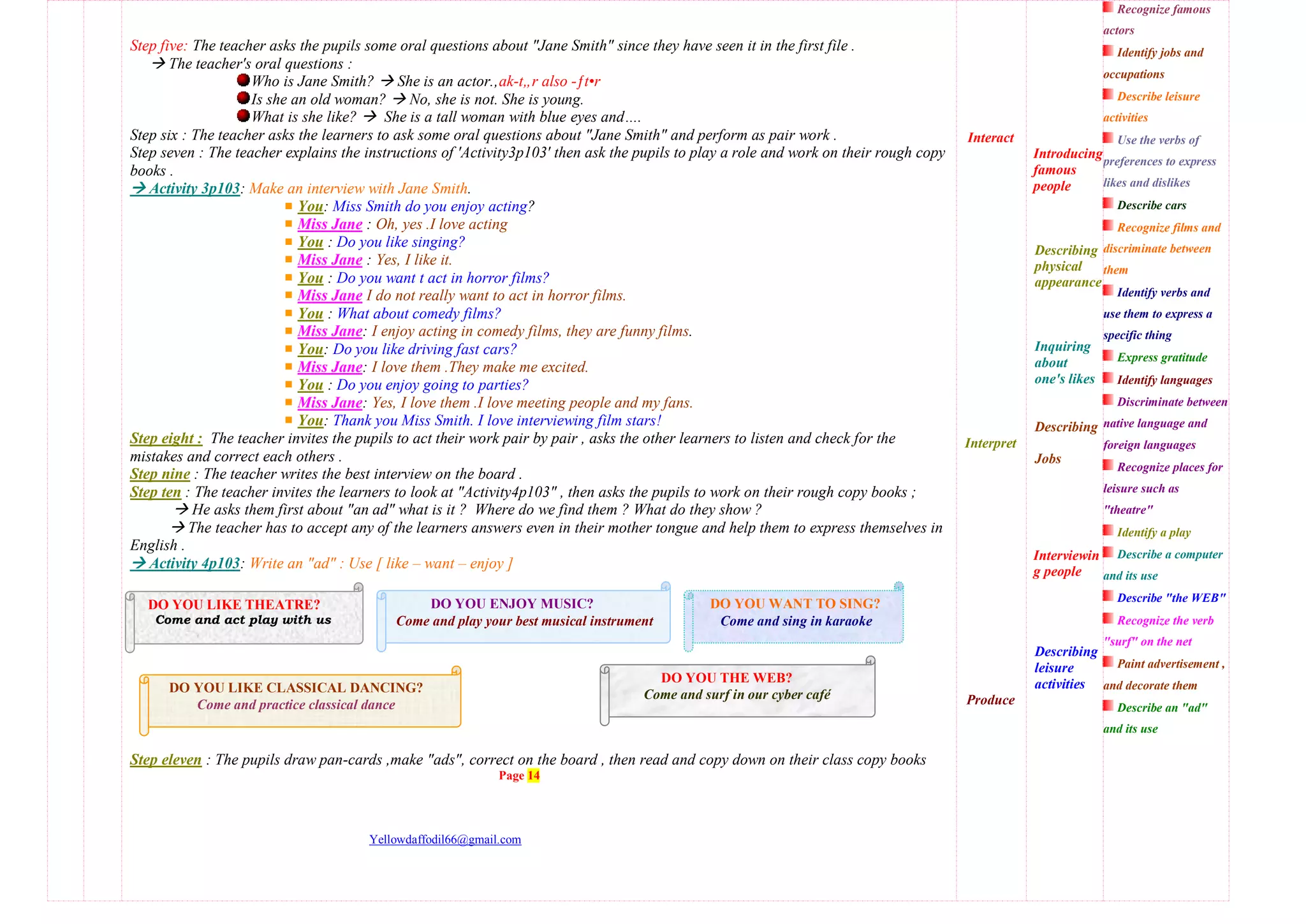1306x924 pixels.
Task: Click the red square bullet beside Use the verbs of
Action: [x=1108, y=138]
